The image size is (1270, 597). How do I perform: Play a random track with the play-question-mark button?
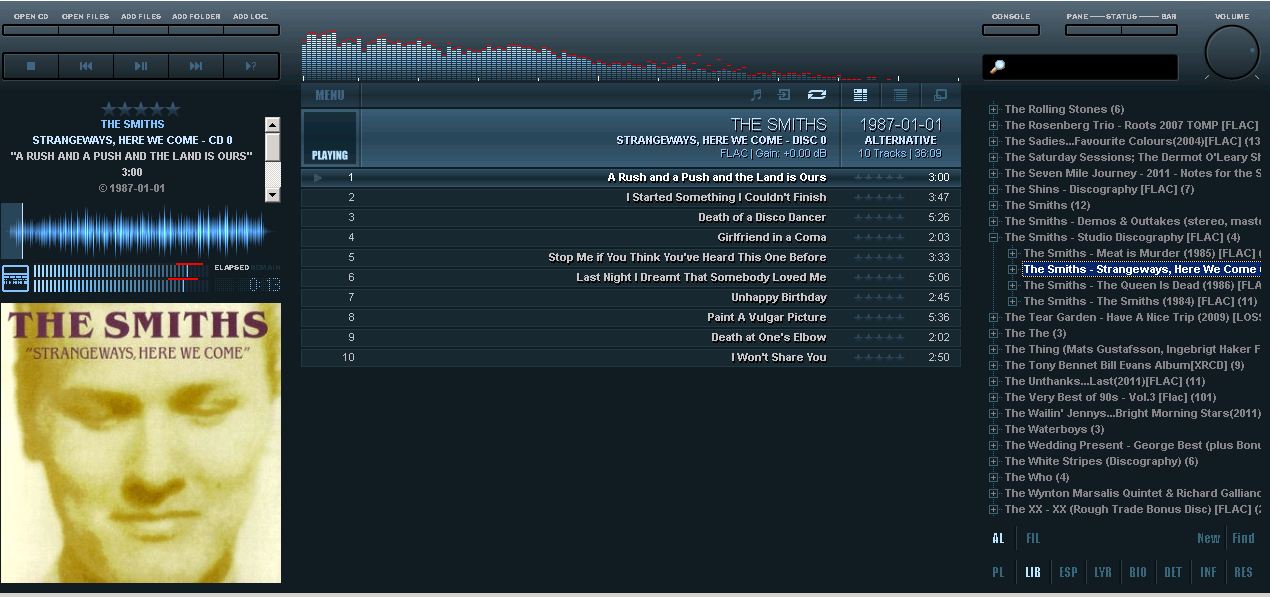coord(251,66)
